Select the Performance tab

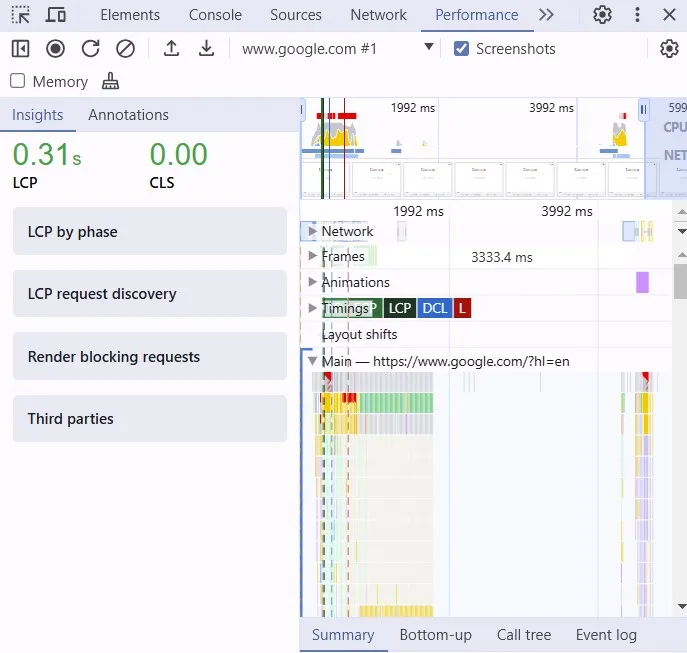pos(477,15)
